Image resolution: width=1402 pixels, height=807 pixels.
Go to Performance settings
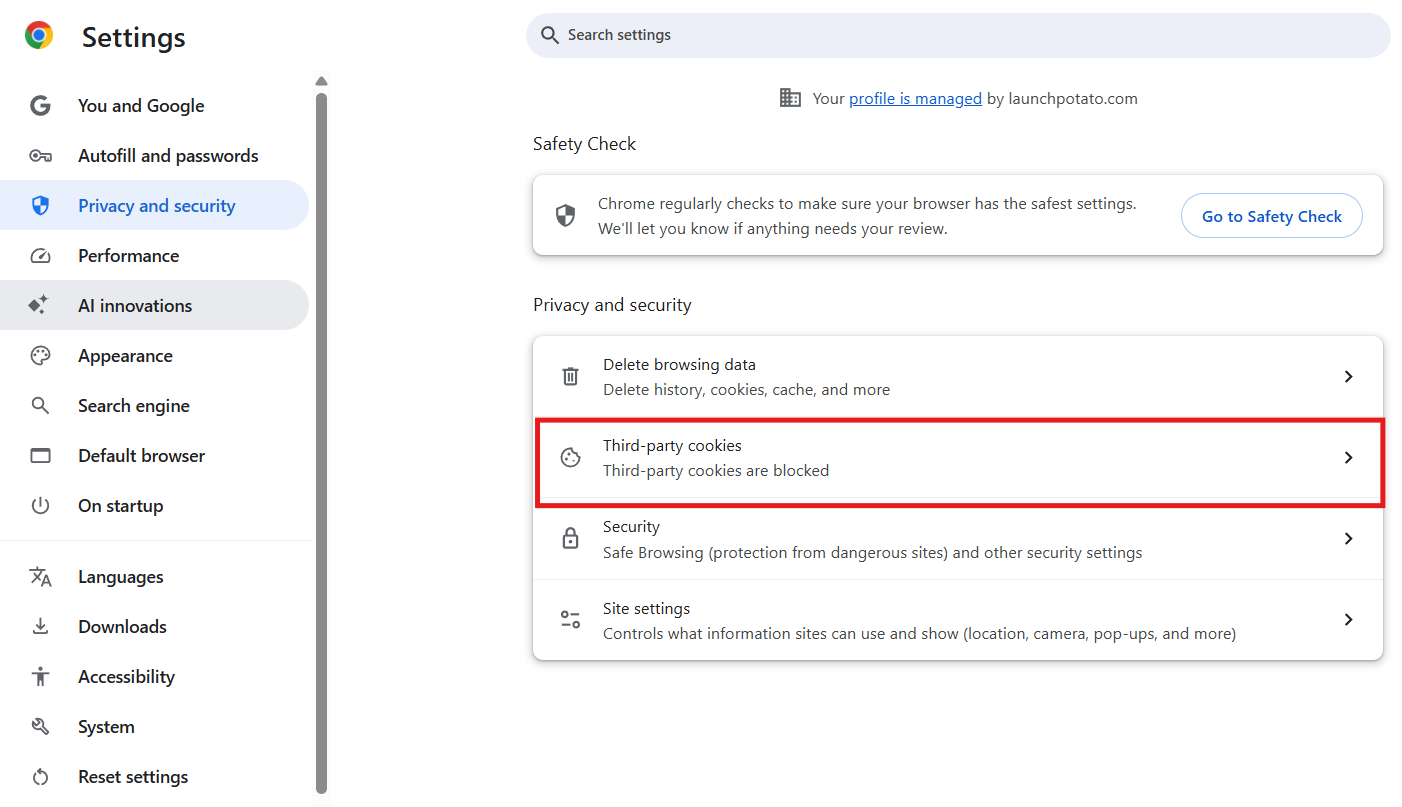coord(154,256)
